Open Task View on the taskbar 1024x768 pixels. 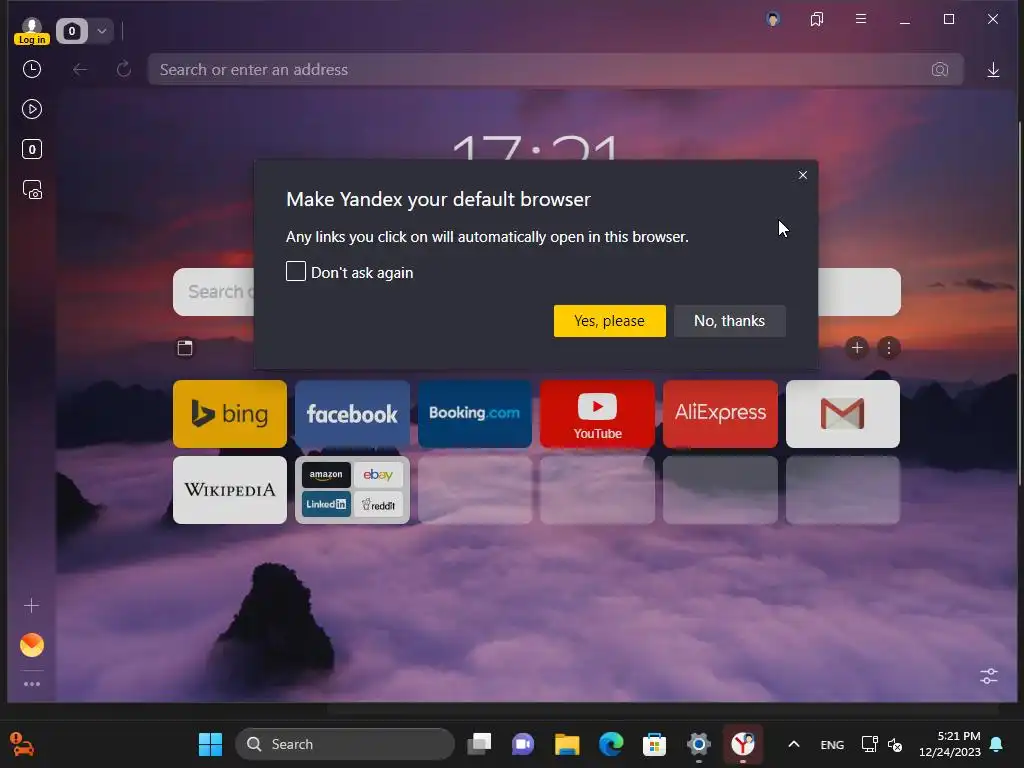point(479,744)
